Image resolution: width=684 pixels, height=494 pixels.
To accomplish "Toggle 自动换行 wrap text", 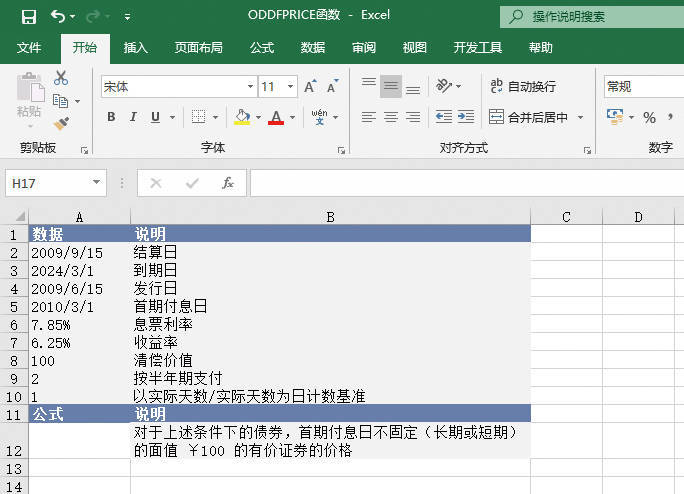I will coord(522,87).
